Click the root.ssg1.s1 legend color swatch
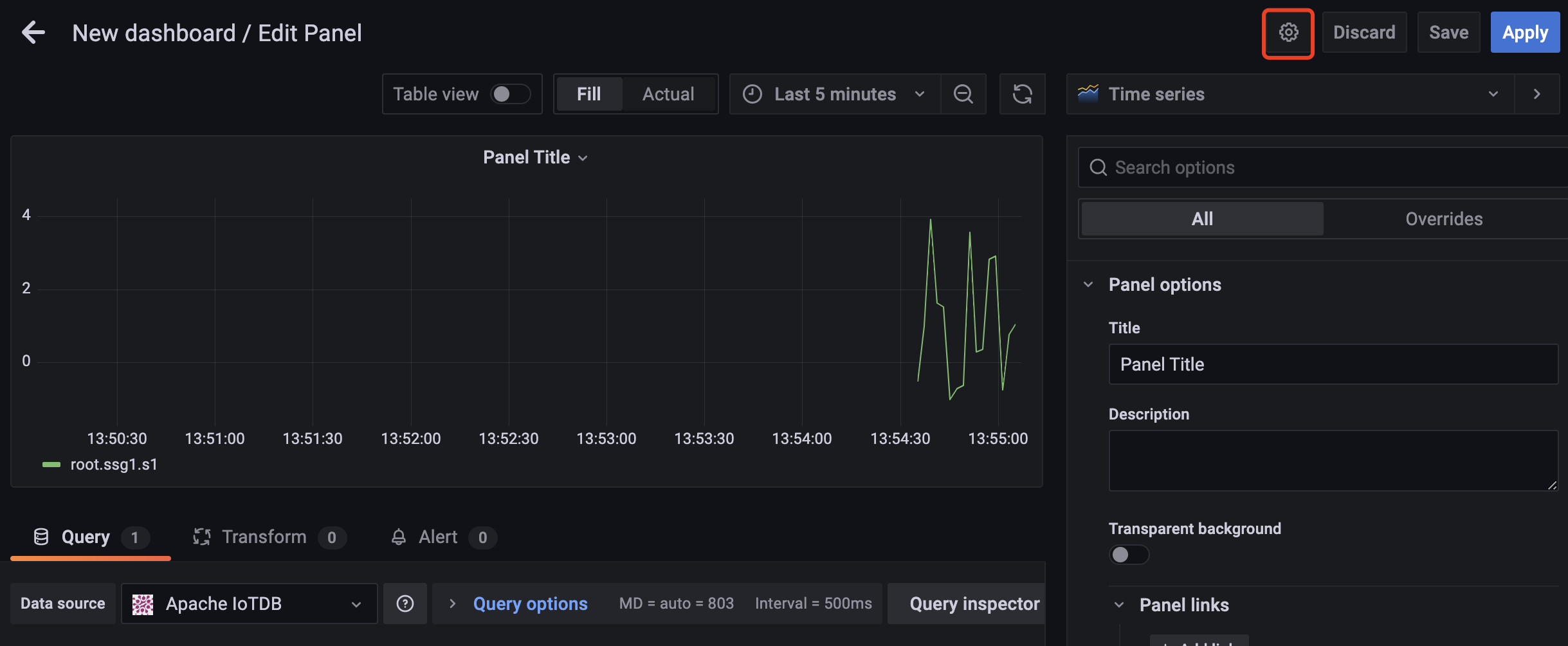The height and width of the screenshot is (646, 1568). pyautogui.click(x=51, y=465)
